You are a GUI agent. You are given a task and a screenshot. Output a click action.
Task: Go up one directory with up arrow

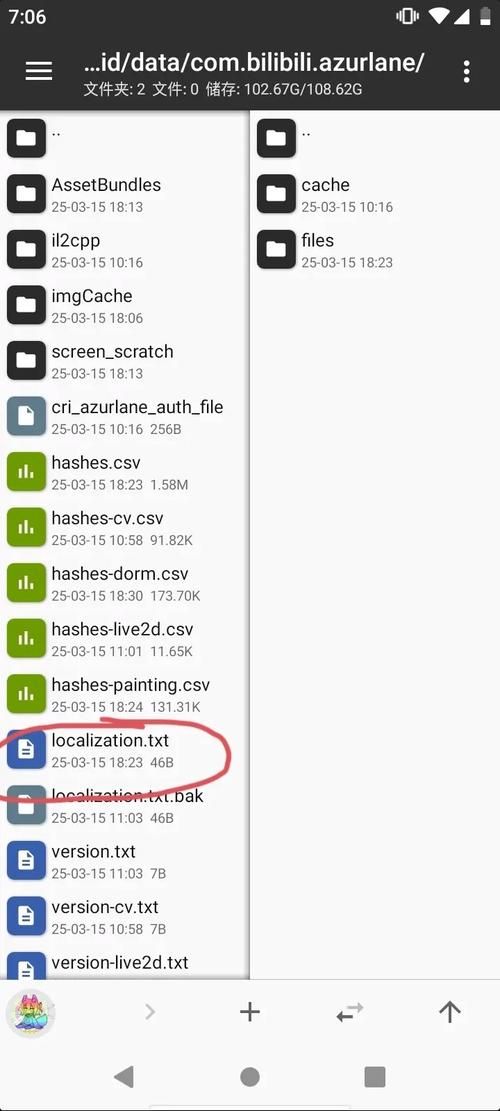click(450, 1012)
